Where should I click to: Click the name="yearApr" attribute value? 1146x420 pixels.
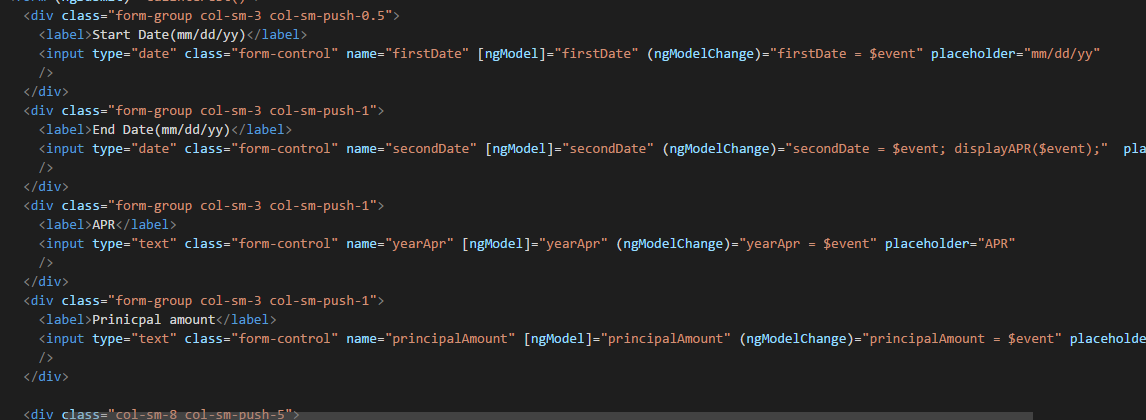tap(423, 243)
